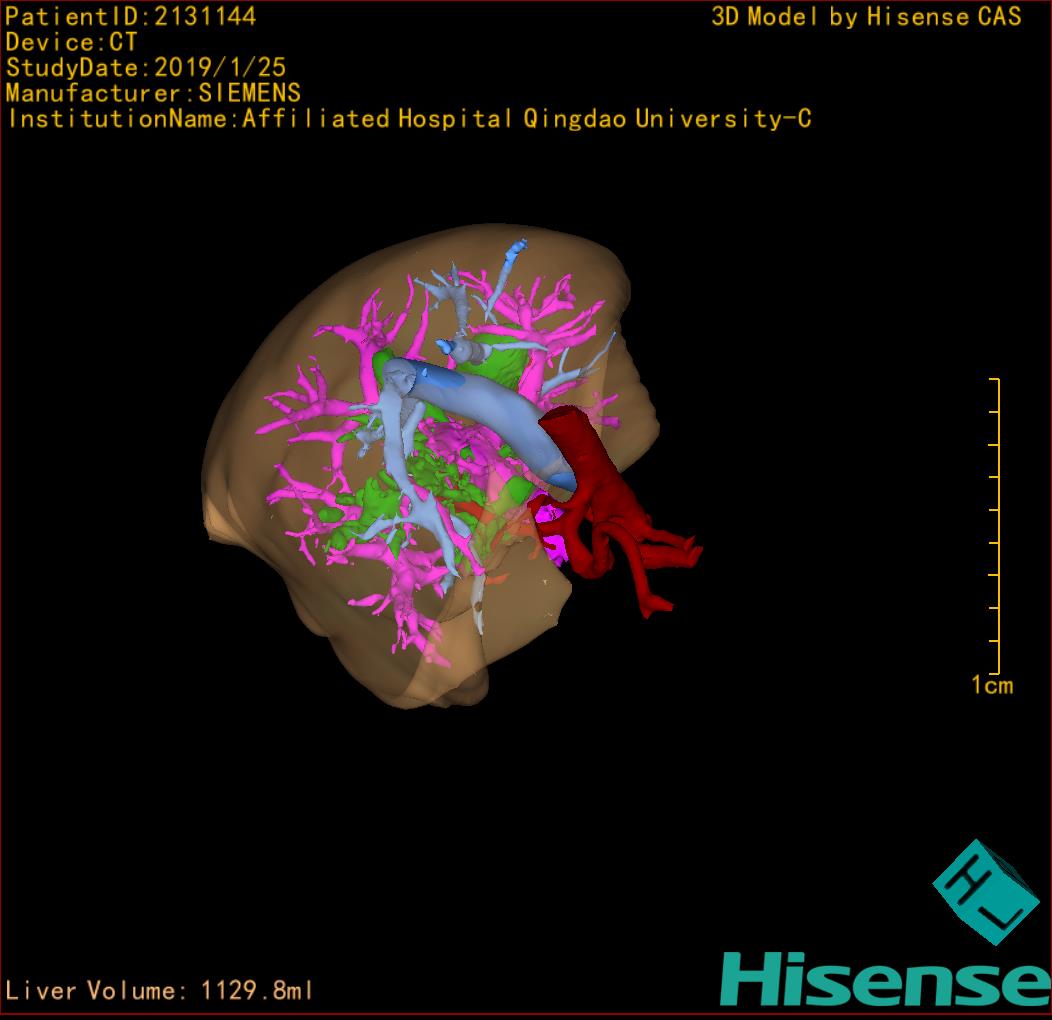
Task: Click the Liver Volume: 1129.8ml readout
Action: [159, 991]
